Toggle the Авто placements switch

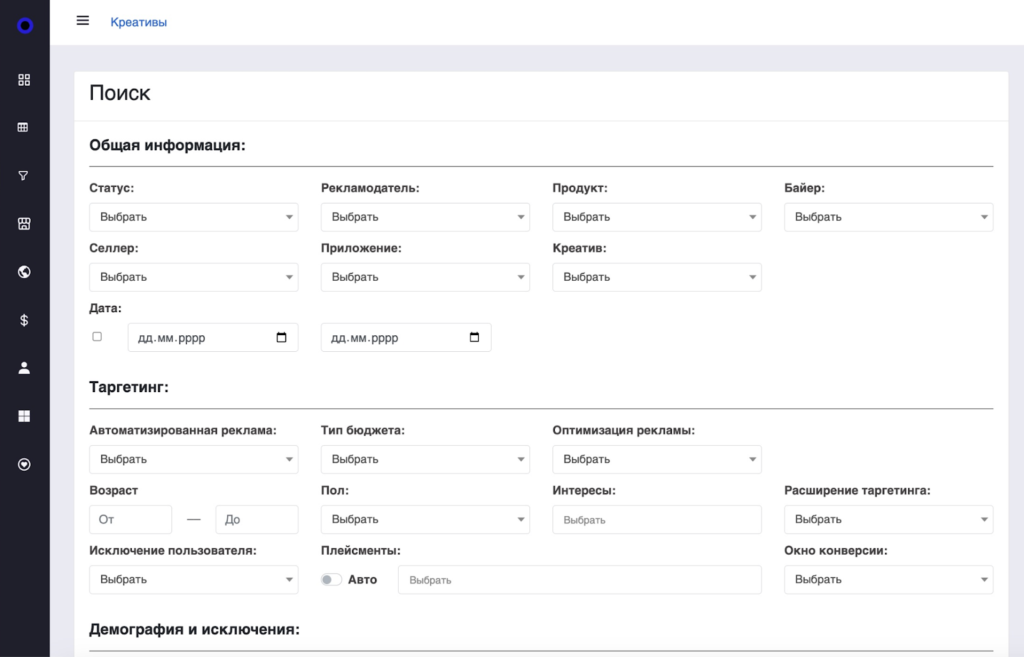coord(331,580)
